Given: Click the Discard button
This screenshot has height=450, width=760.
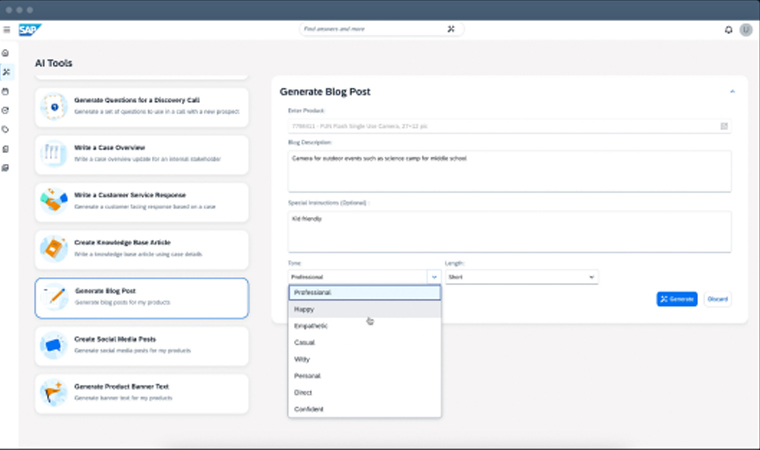Looking at the screenshot, I should [x=717, y=299].
